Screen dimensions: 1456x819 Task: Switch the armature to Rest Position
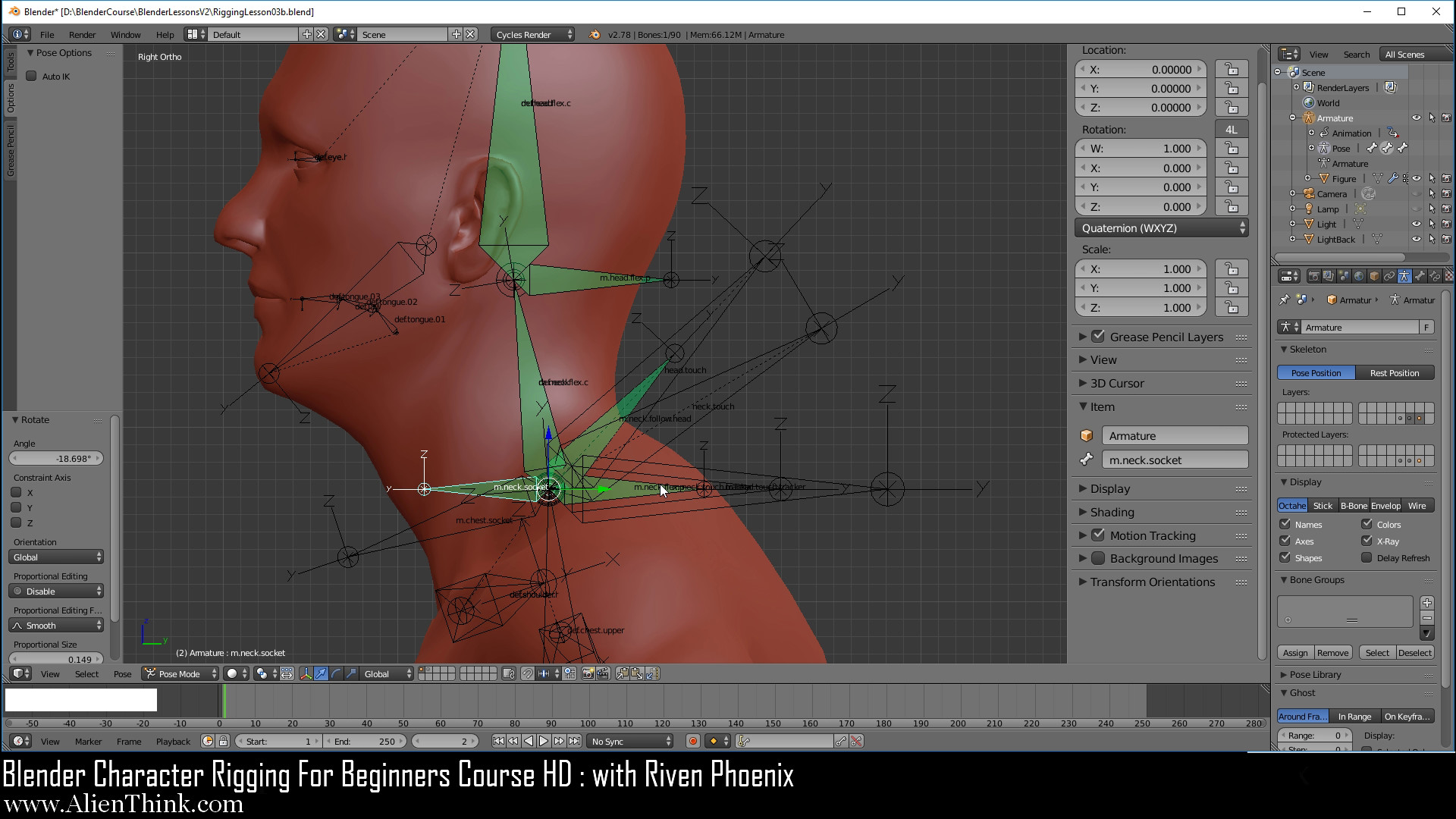[1395, 372]
